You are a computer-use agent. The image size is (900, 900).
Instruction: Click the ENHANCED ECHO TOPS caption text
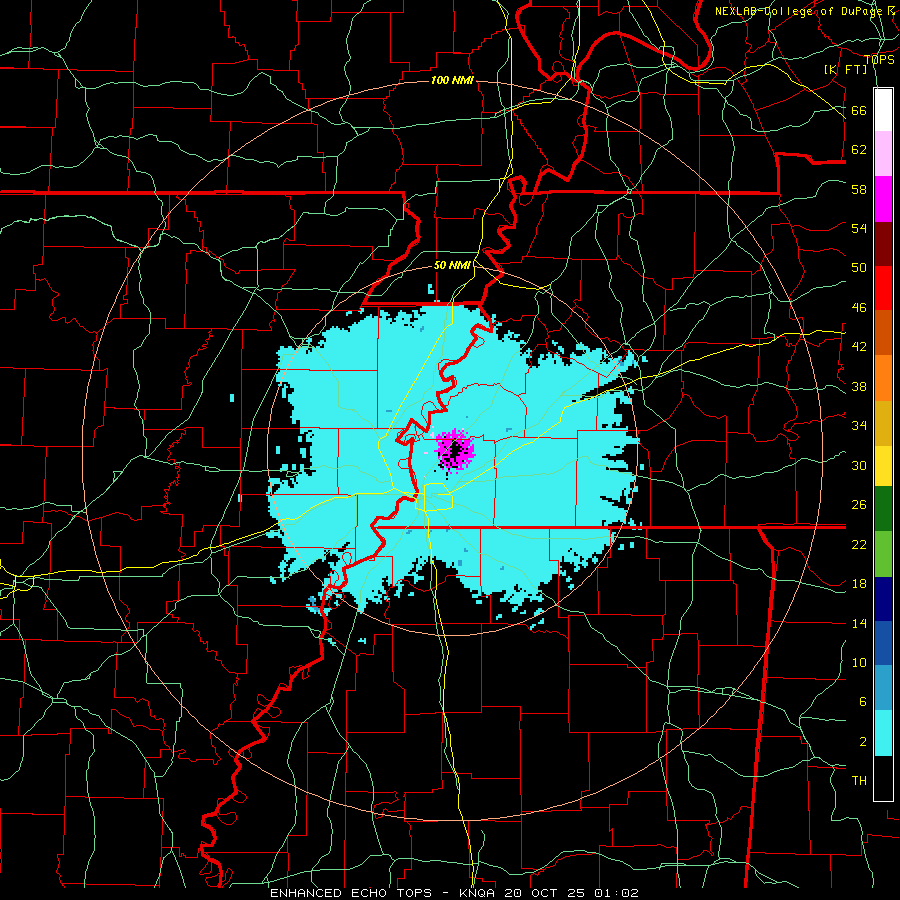point(351,893)
